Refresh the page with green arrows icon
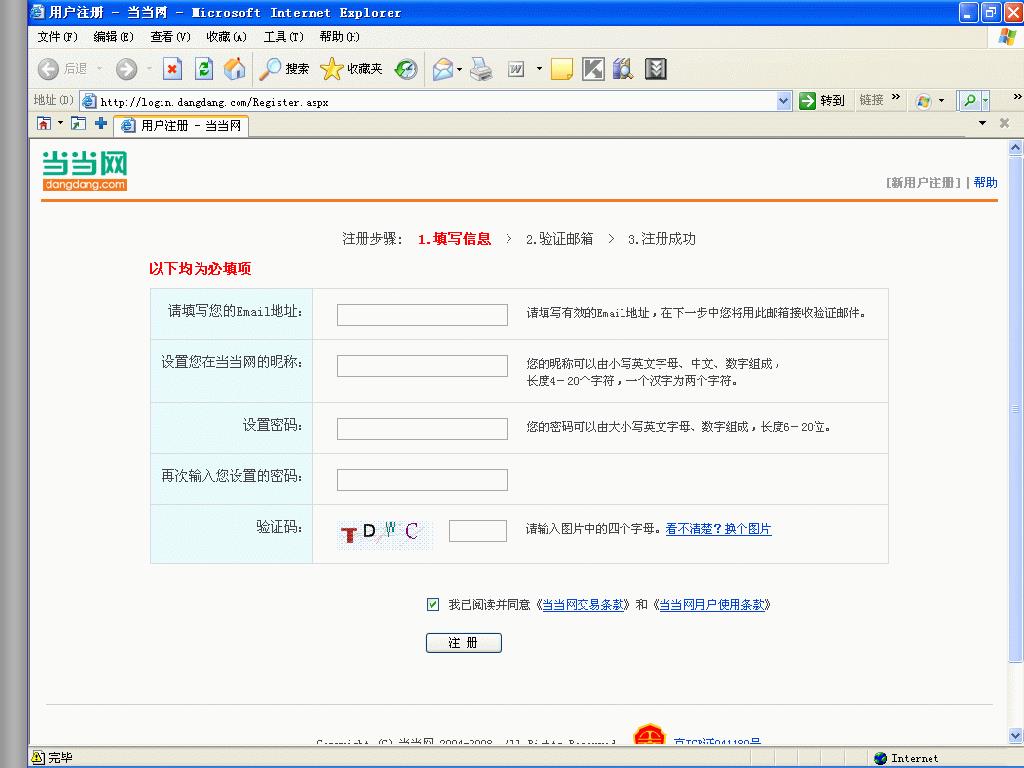Viewport: 1024px width, 768px height. coord(204,69)
